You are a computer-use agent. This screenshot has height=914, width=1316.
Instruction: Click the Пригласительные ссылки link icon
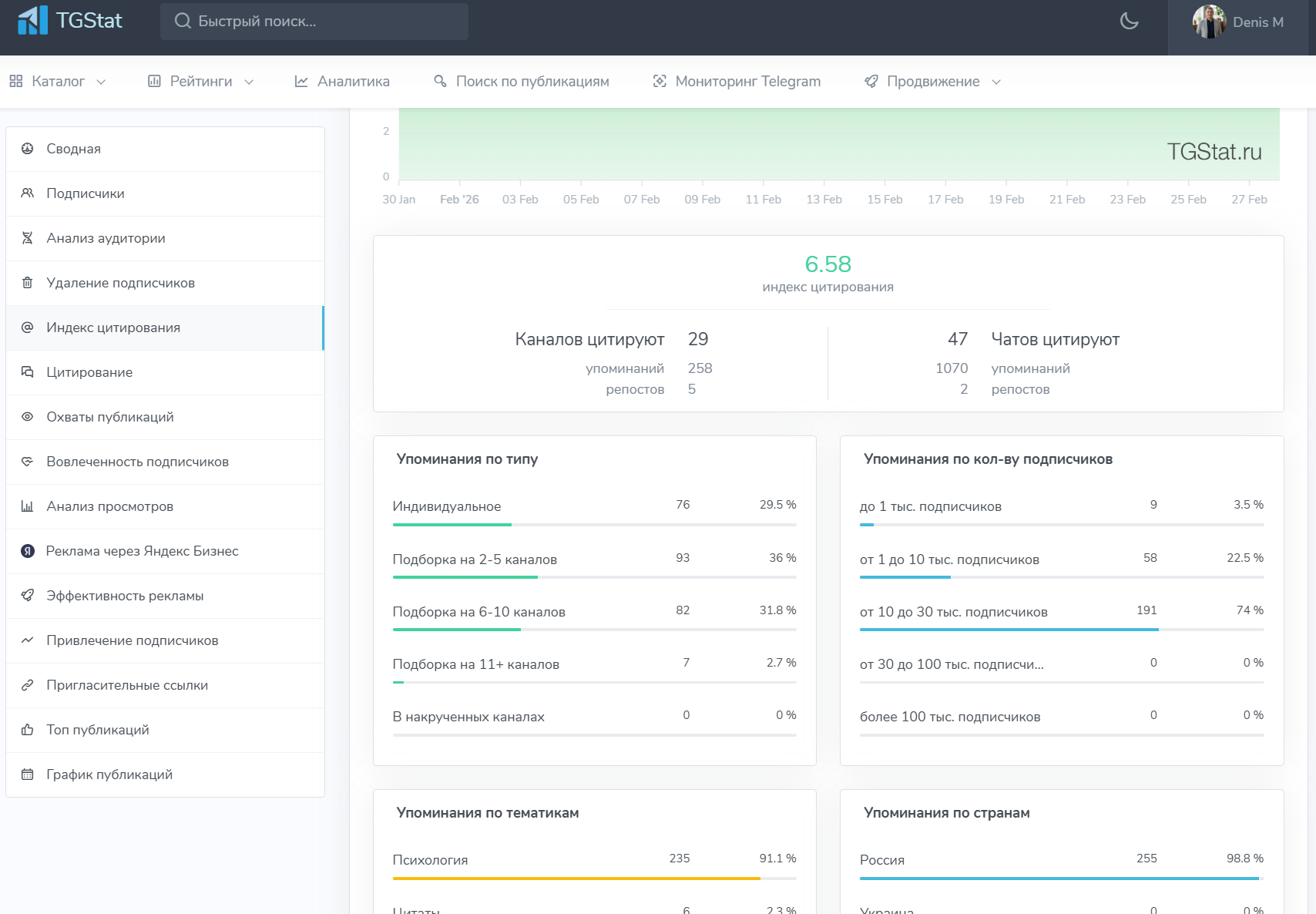28,685
